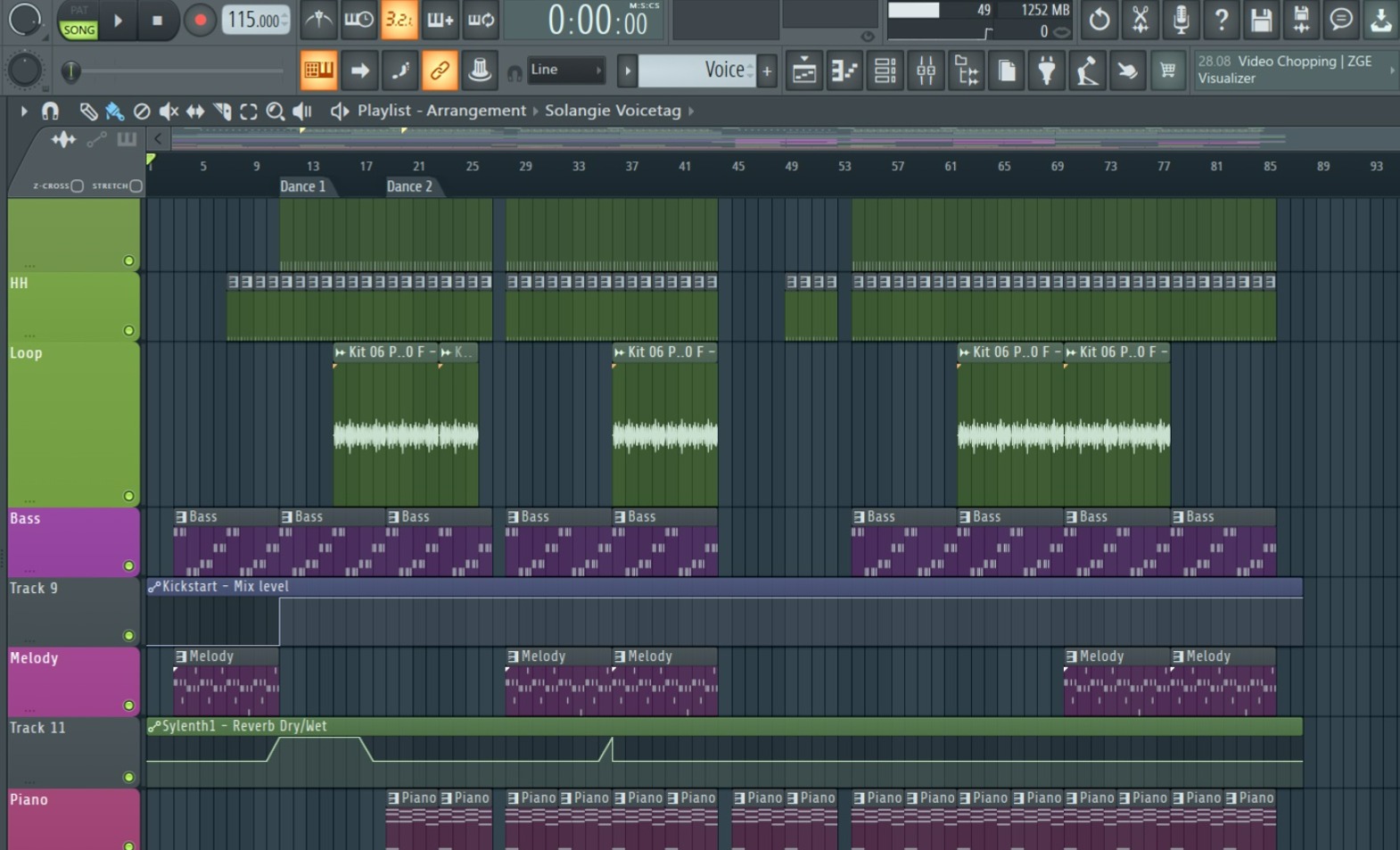
Task: Click the red record button
Action: pos(200,20)
